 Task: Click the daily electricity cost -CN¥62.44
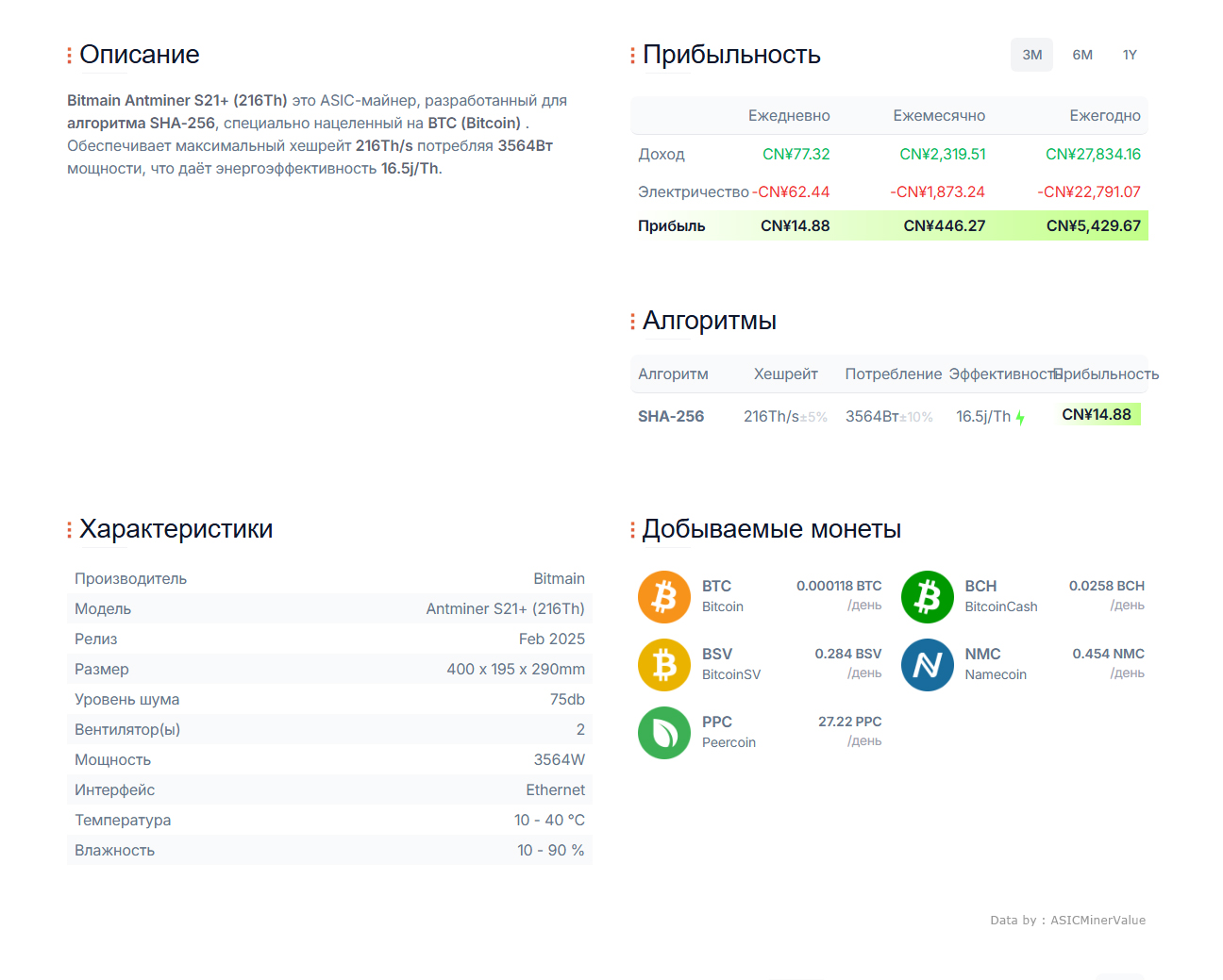[x=791, y=191]
